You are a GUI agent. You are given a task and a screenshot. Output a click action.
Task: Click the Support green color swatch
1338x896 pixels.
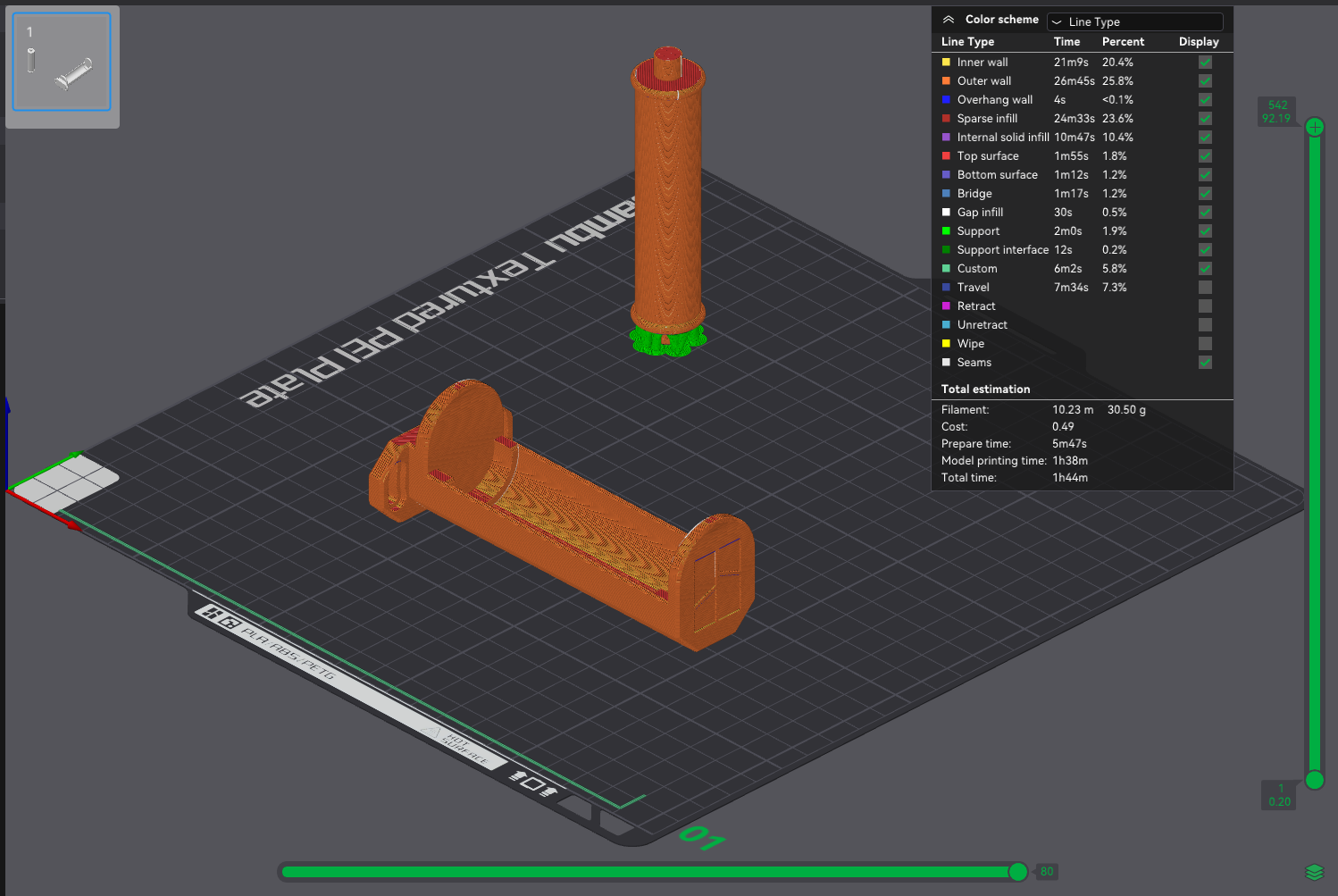point(946,231)
